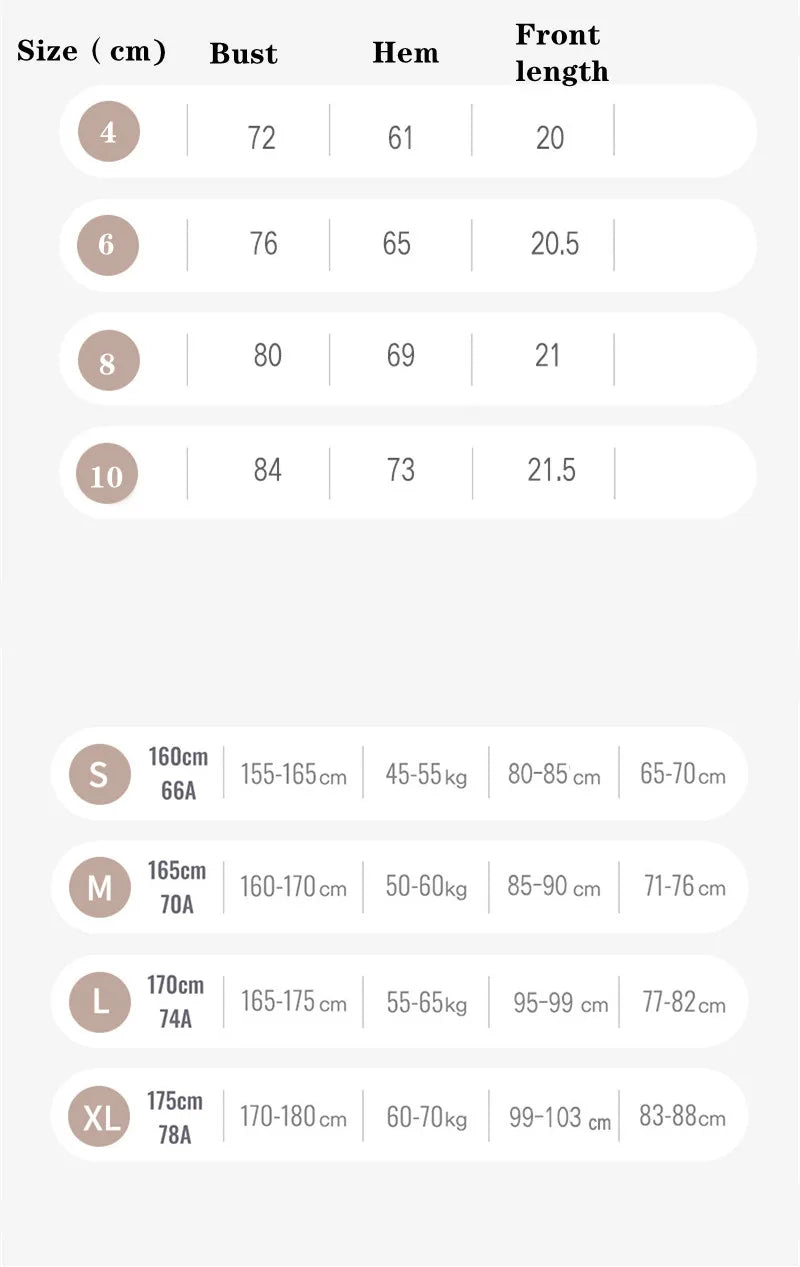Click the Bust column header
This screenshot has width=800, height=1267.
click(243, 54)
